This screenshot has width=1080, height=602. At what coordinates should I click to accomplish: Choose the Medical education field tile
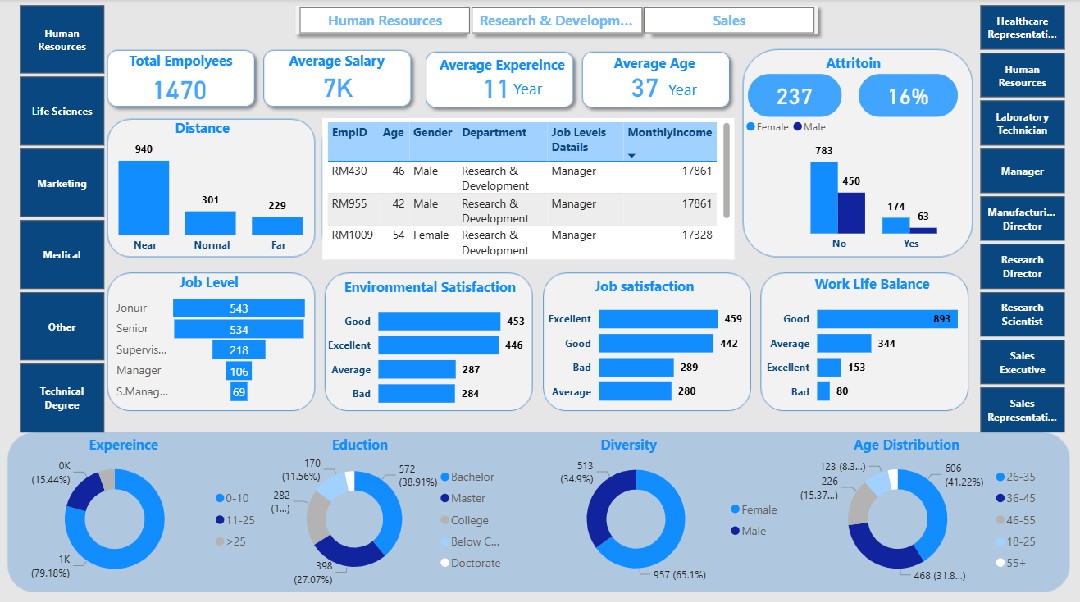pos(62,255)
